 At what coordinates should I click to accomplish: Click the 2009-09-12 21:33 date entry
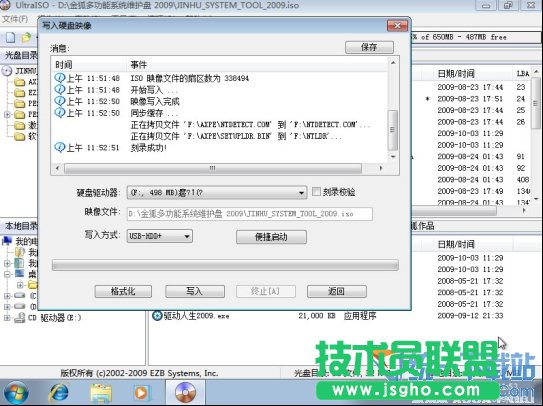coord(470,316)
